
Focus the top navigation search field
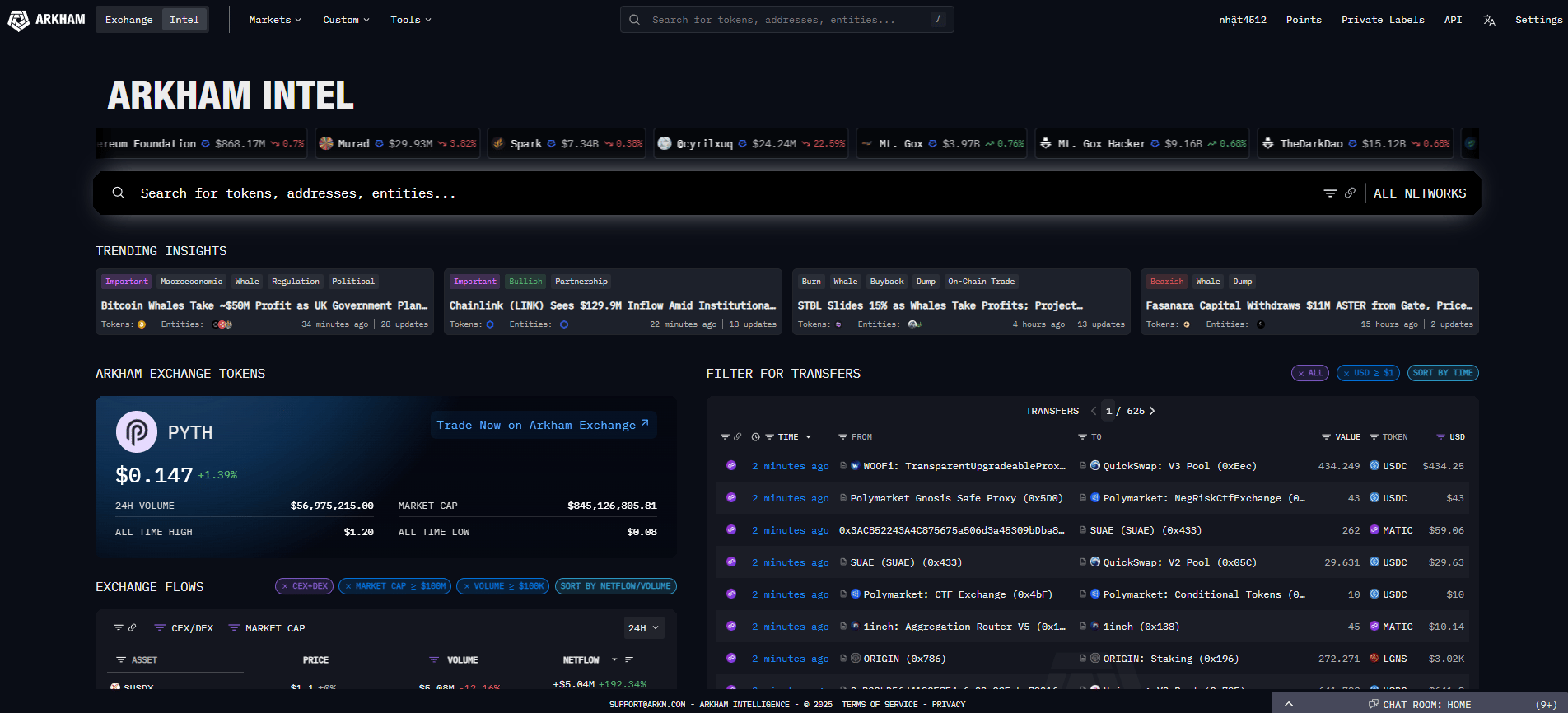tap(786, 20)
